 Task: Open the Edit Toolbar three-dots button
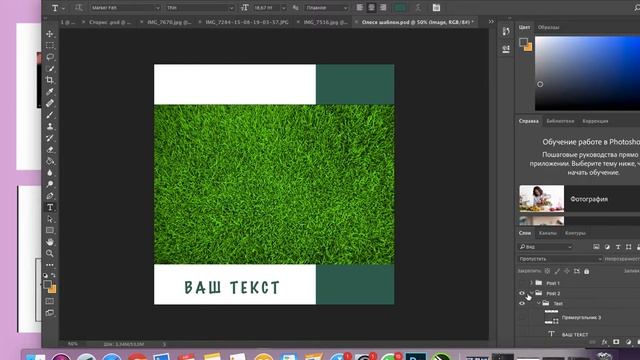click(x=50, y=265)
